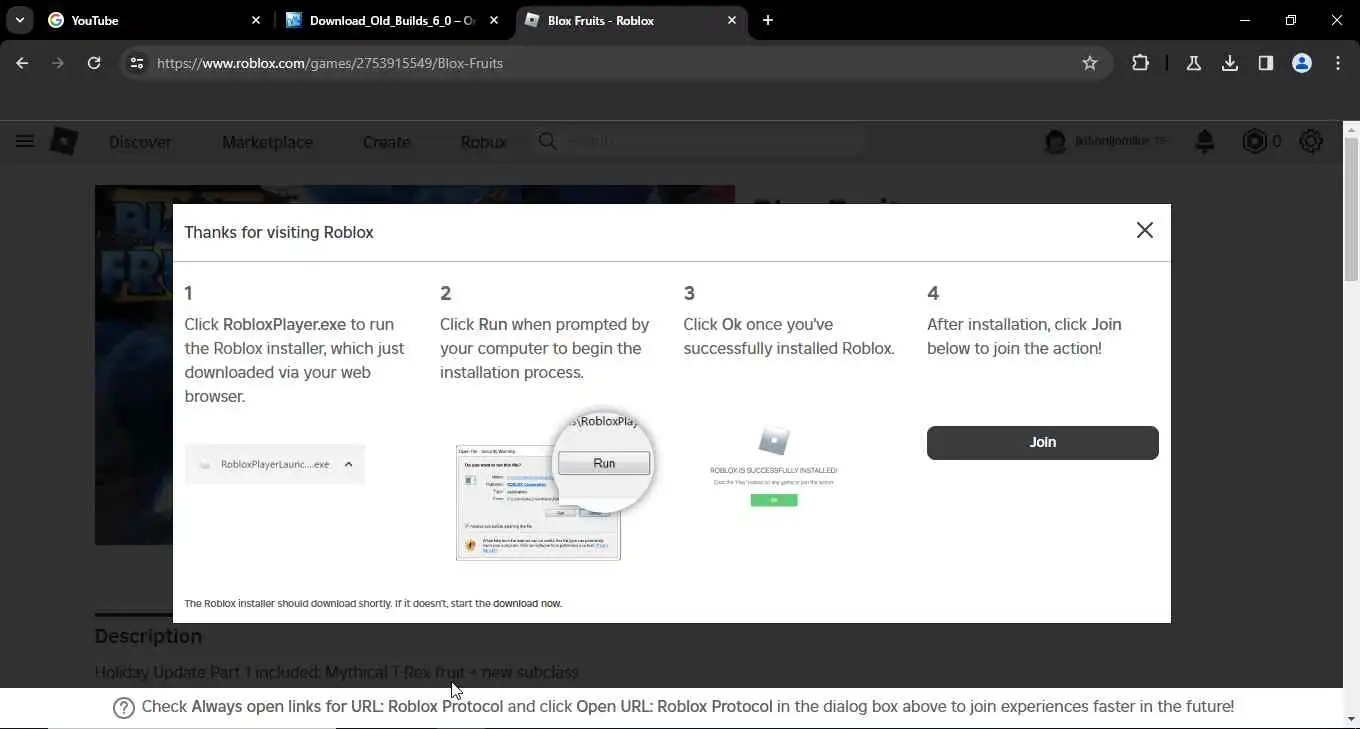The height and width of the screenshot is (729, 1360).
Task: Close the Download_Old_Builds tab
Action: pos(493,20)
